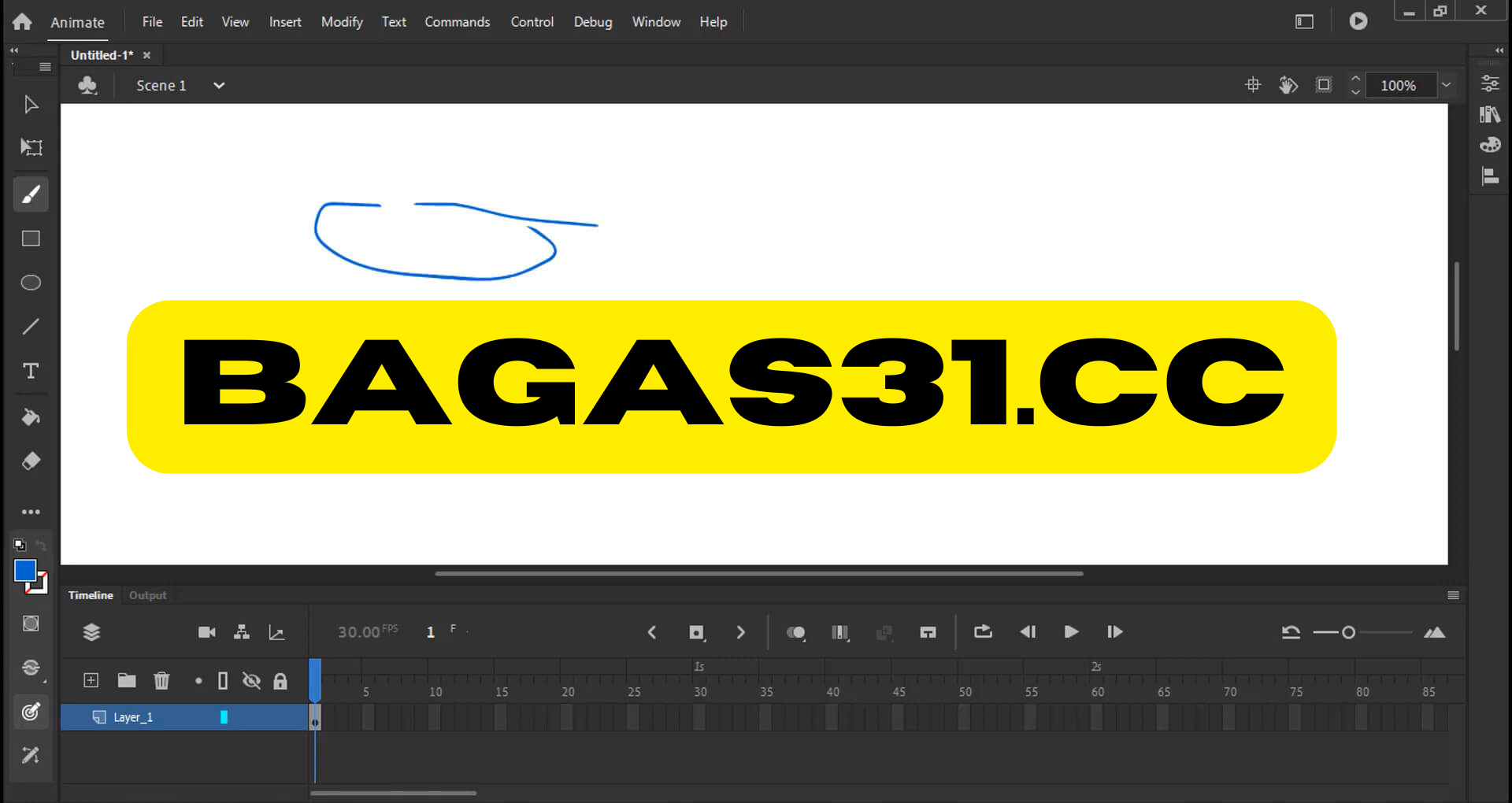Image resolution: width=1512 pixels, height=803 pixels.
Task: Click the Center Stage icon
Action: (x=1253, y=85)
